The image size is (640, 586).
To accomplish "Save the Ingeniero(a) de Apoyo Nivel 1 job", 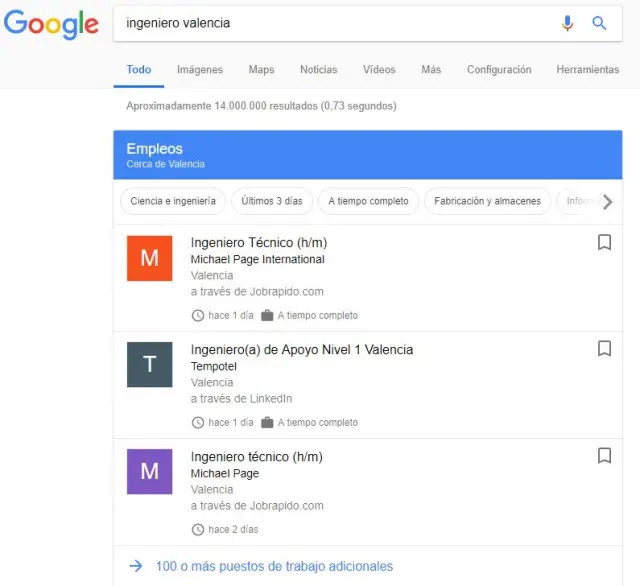I will [604, 349].
